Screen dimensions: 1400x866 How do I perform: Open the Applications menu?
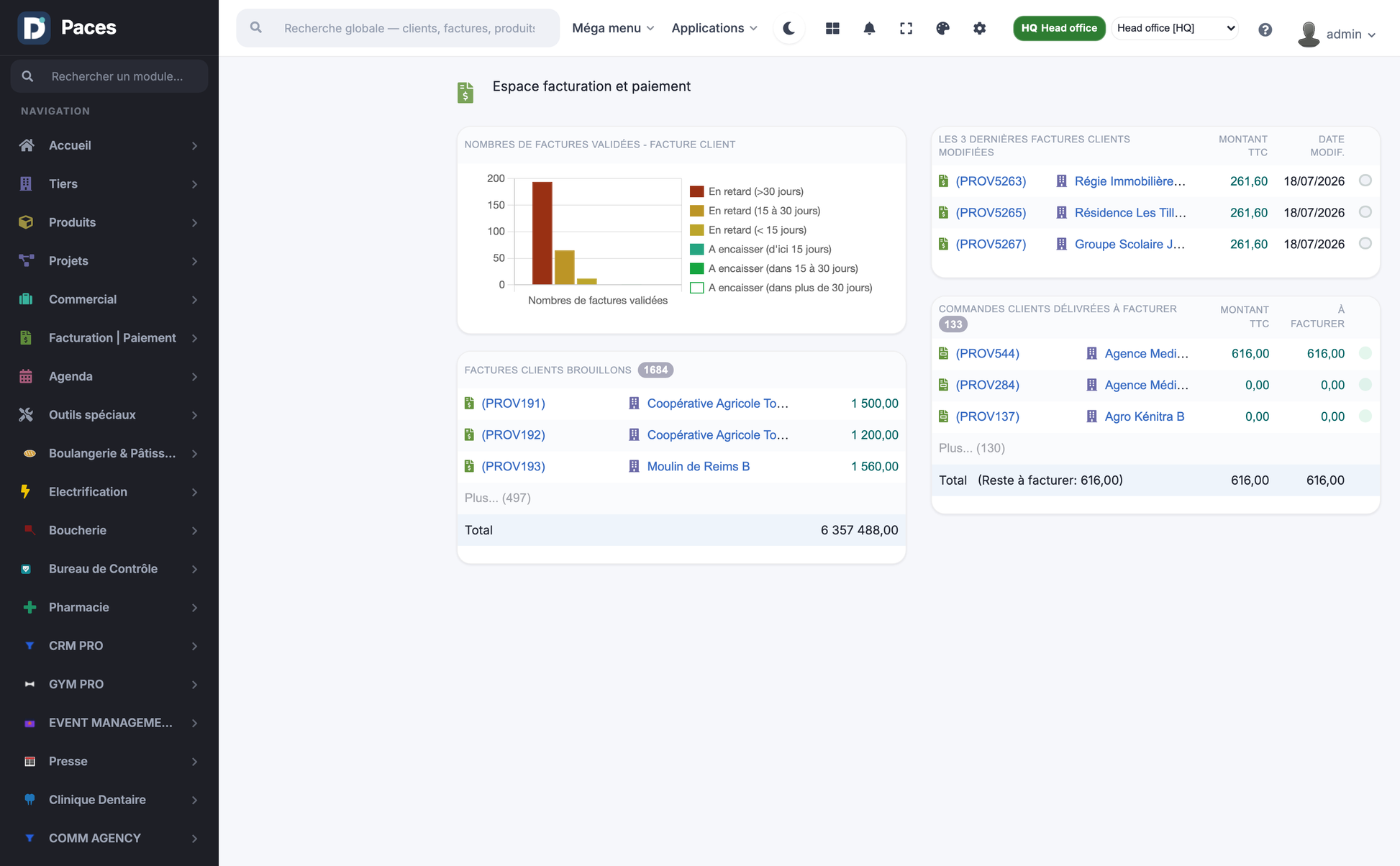pyautogui.click(x=714, y=28)
